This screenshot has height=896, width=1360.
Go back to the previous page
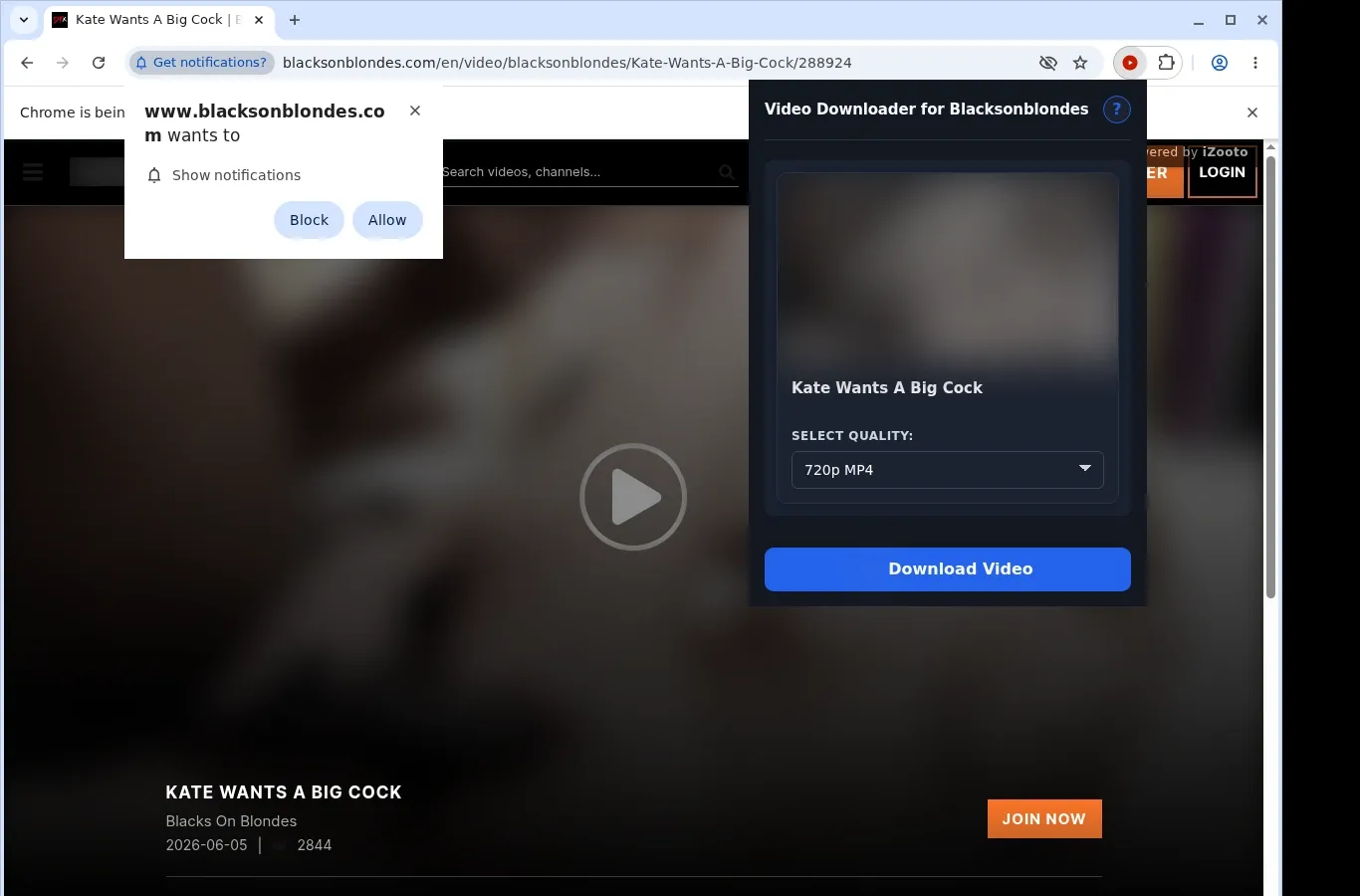pos(27,63)
